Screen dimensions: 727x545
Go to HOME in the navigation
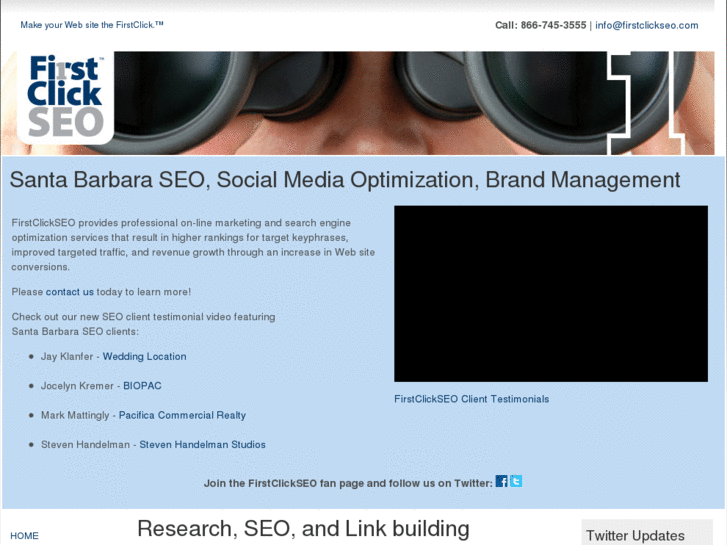tap(24, 536)
